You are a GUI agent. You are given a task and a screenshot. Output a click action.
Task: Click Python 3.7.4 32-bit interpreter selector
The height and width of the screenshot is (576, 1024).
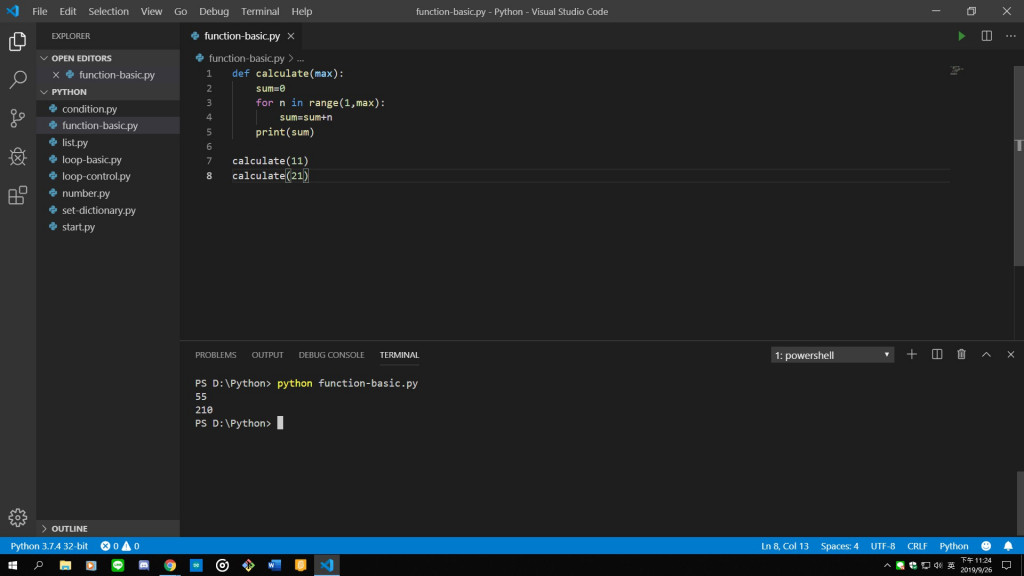pyautogui.click(x=49, y=546)
